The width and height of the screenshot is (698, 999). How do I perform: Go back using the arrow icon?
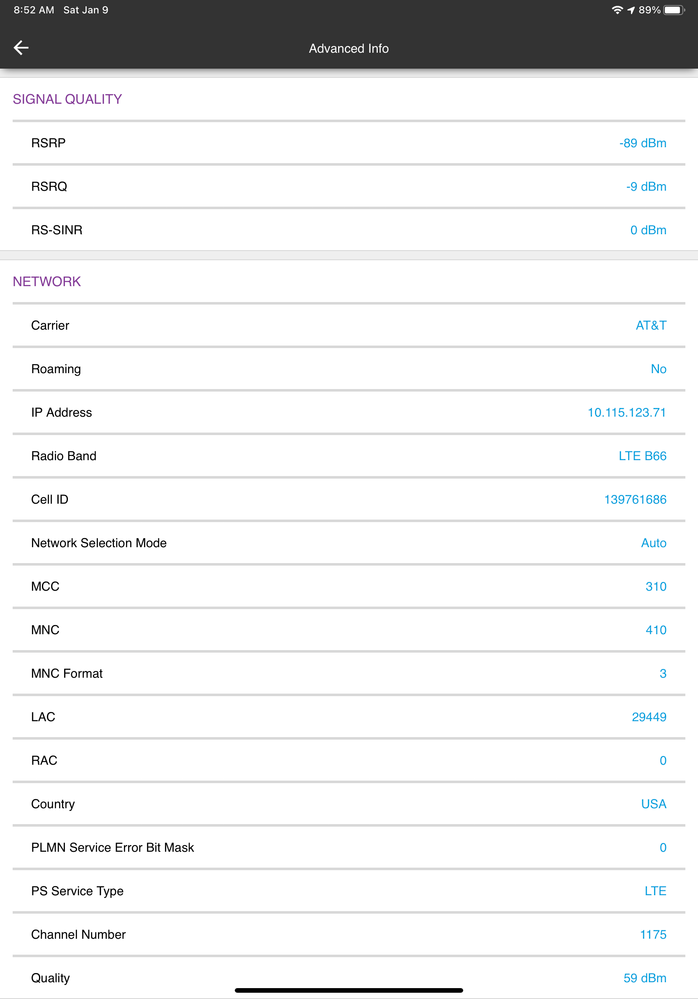[21, 48]
